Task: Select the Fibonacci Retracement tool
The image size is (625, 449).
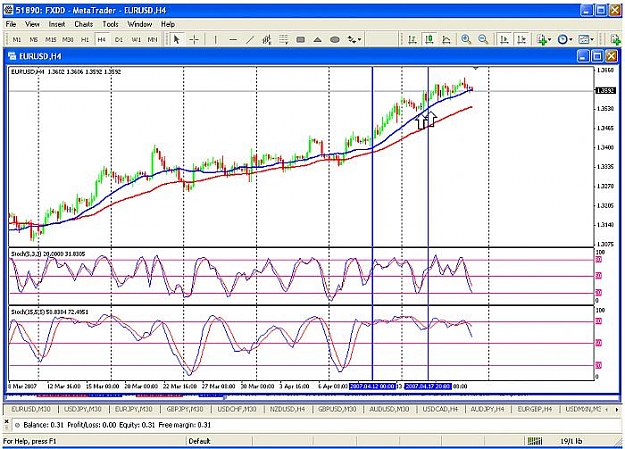Action: click(283, 39)
